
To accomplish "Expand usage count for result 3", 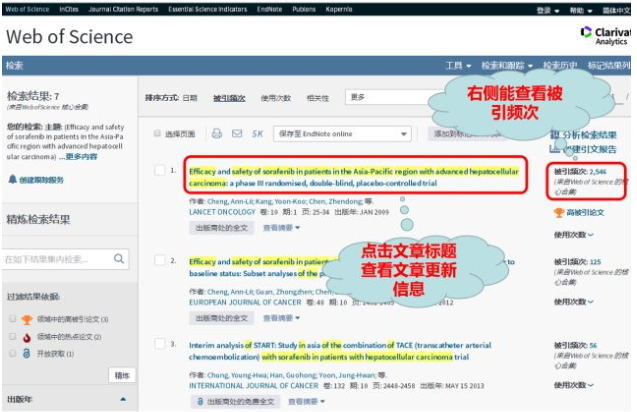I will point(573,385).
